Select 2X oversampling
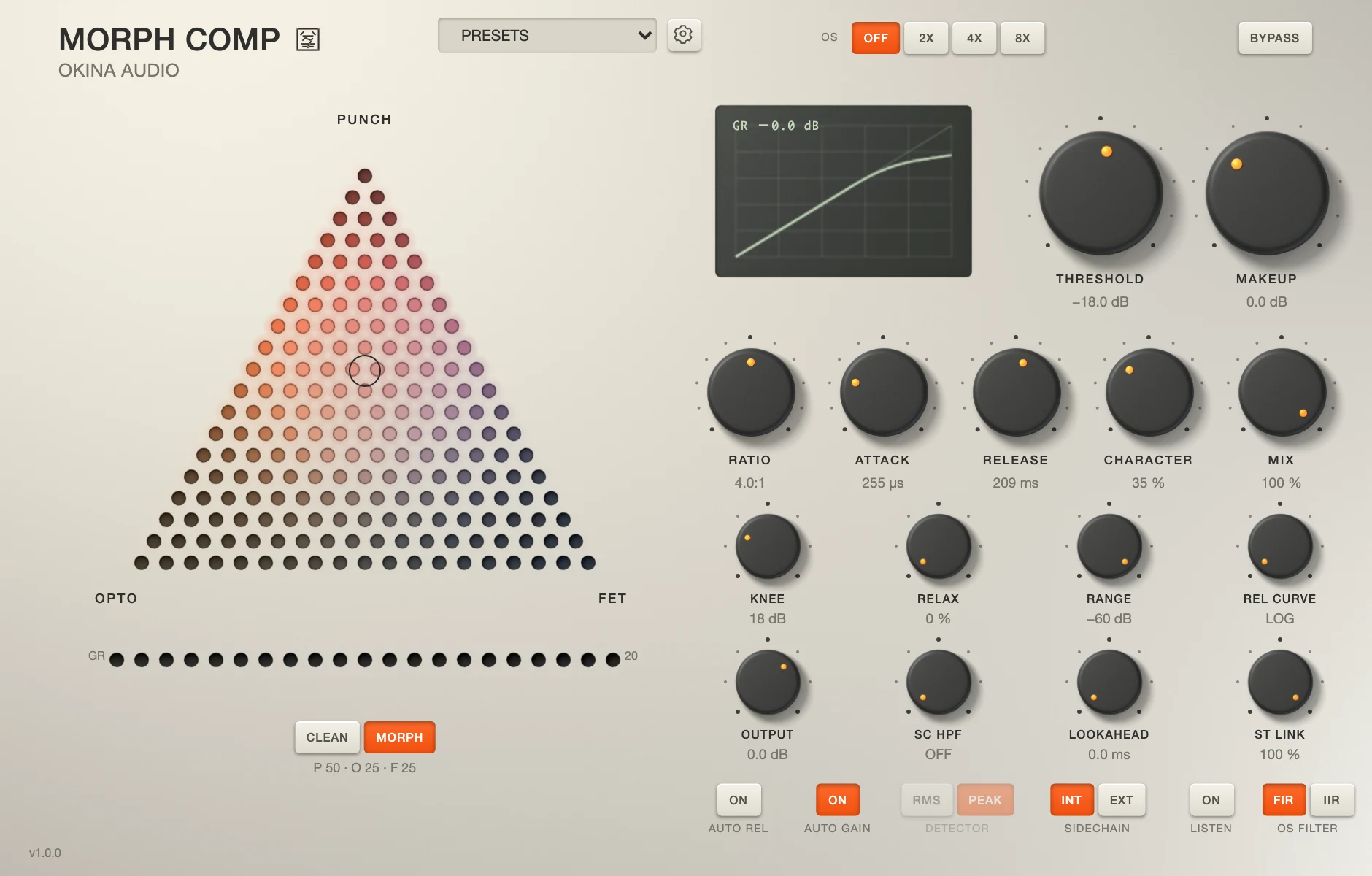The image size is (1372, 876). point(926,38)
